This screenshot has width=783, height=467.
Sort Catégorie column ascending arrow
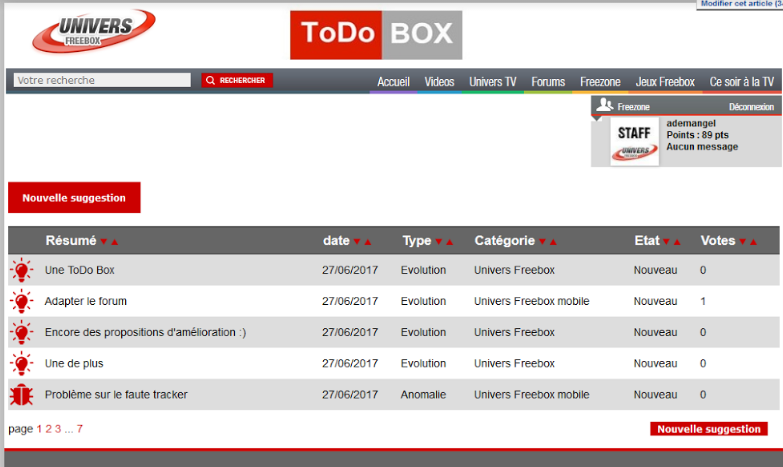pyautogui.click(x=553, y=242)
